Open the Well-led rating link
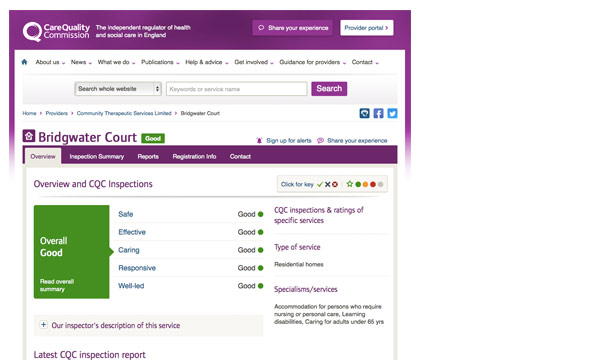This screenshot has width=600, height=360. point(131,286)
